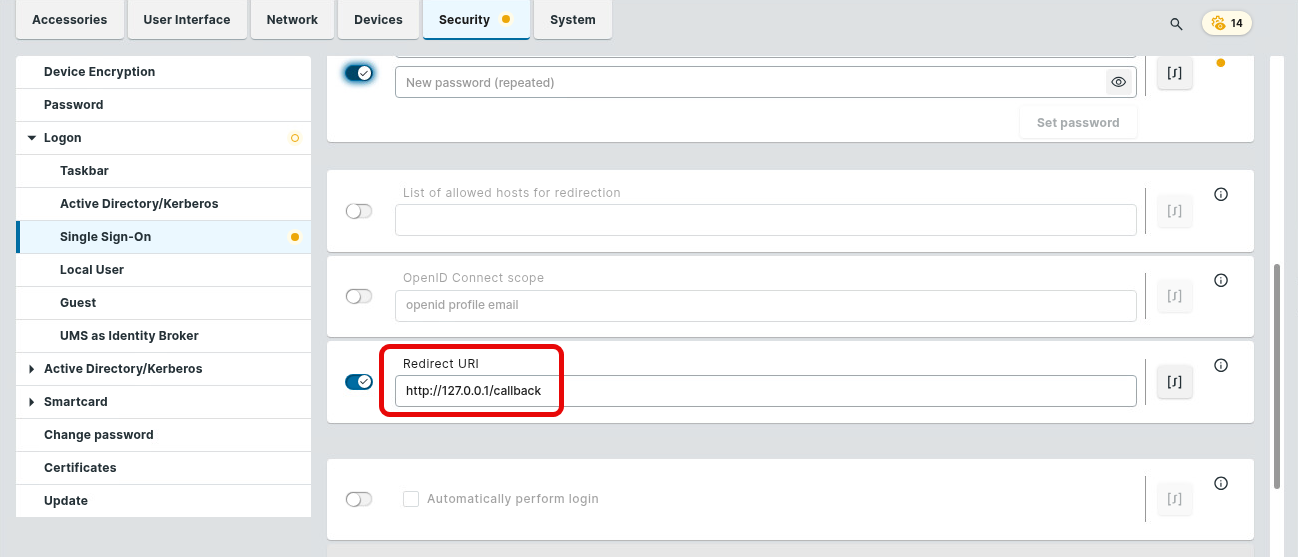Image resolution: width=1298 pixels, height=557 pixels.
Task: Expand the Smartcard section
Action: click(32, 402)
